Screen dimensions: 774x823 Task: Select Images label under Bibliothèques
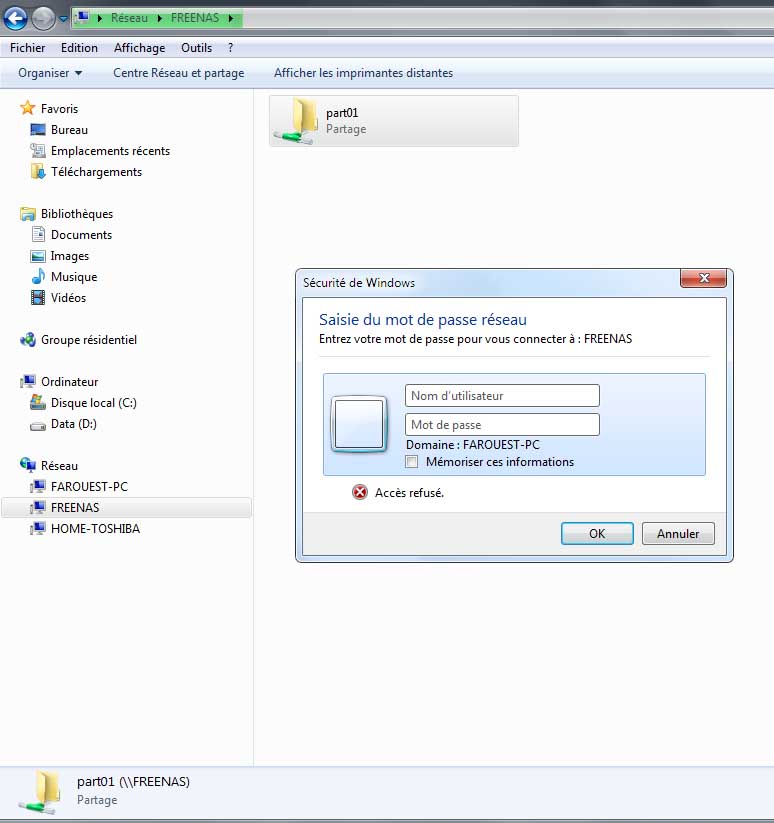point(70,256)
